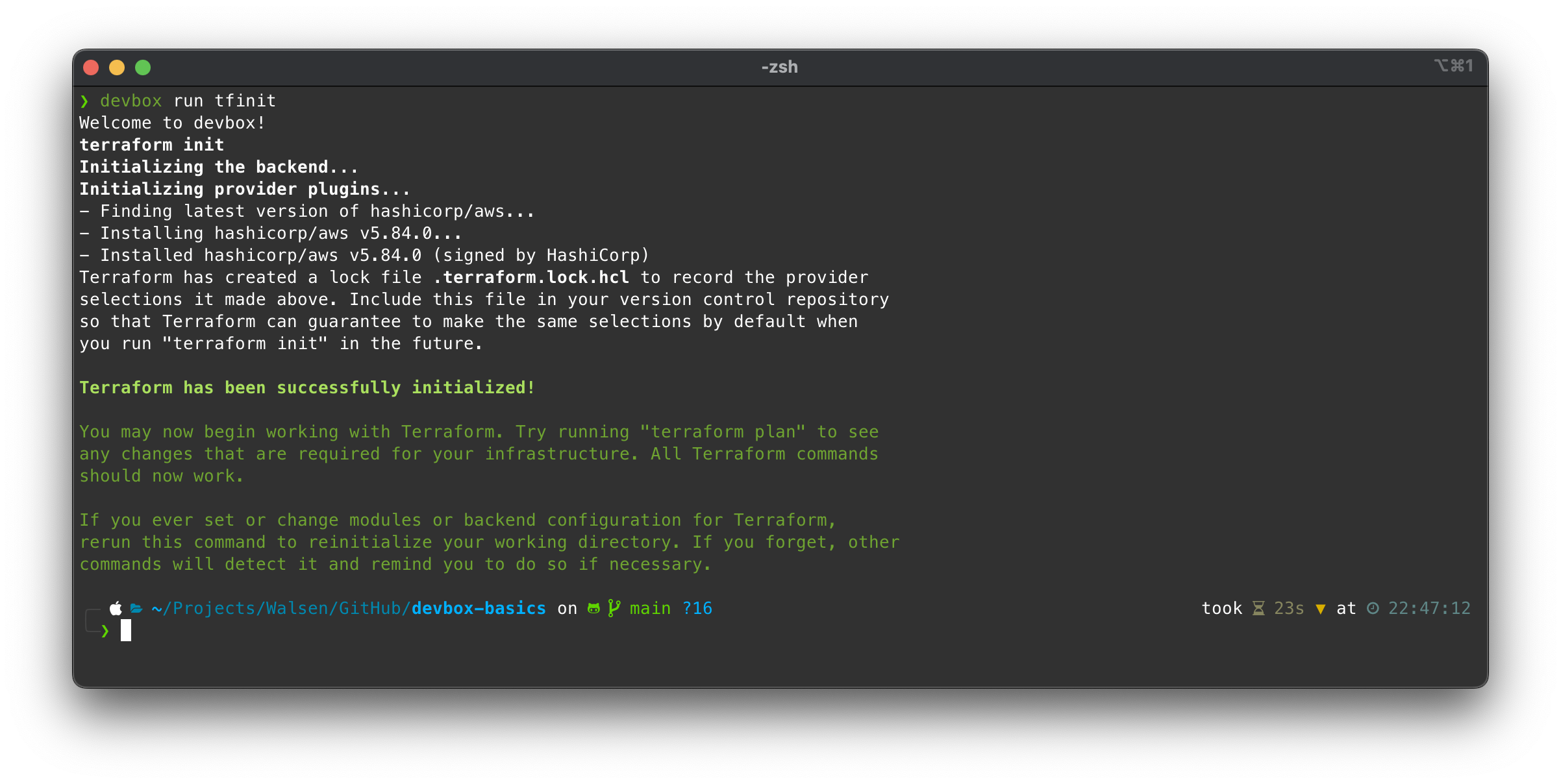
Task: Click 'Installing hashicorp/aws v5.84.0...' line
Action: 271,233
